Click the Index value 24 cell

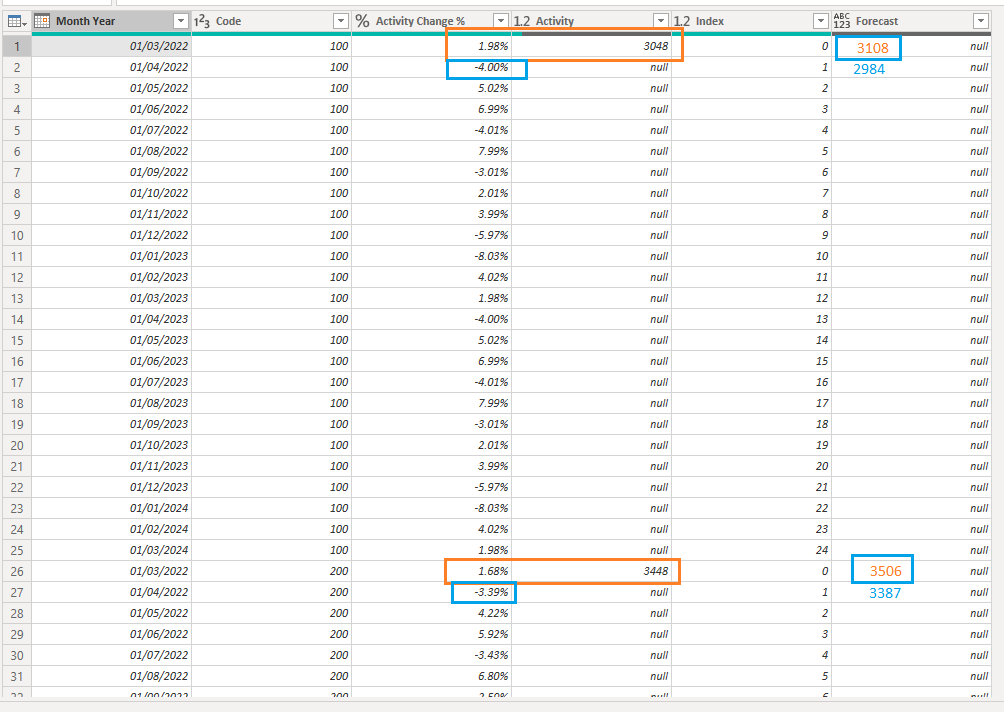pyautogui.click(x=752, y=550)
